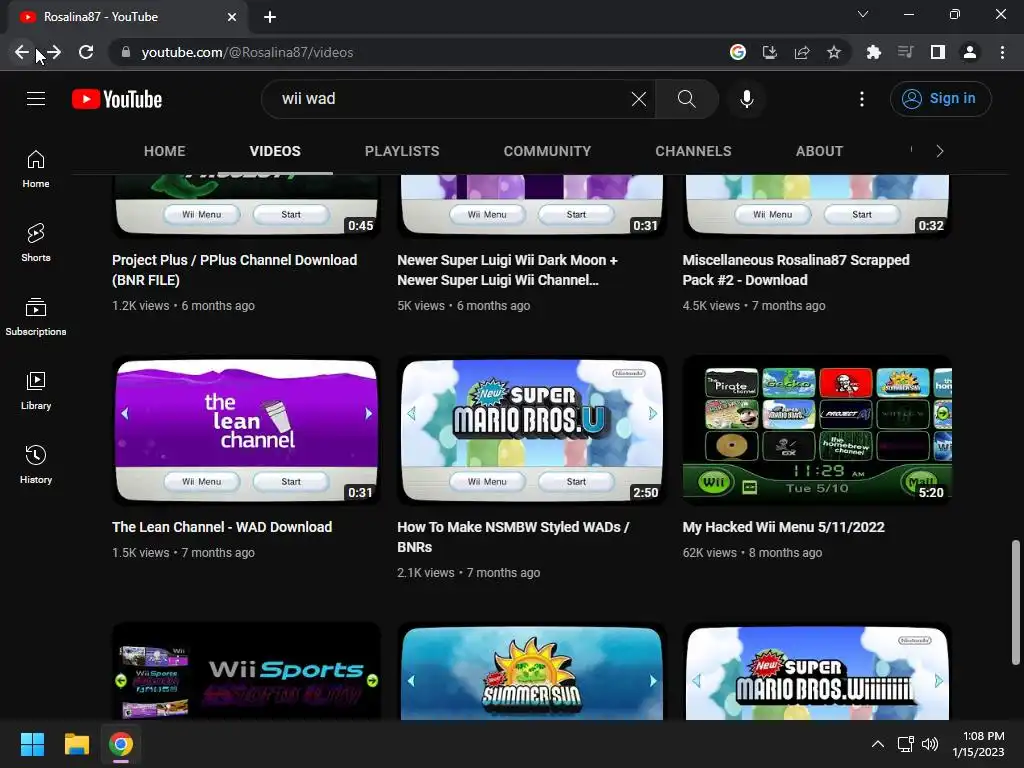The width and height of the screenshot is (1024, 768).
Task: Open Project Plus / PPlus Channel Download title
Action: pyautogui.click(x=234, y=270)
